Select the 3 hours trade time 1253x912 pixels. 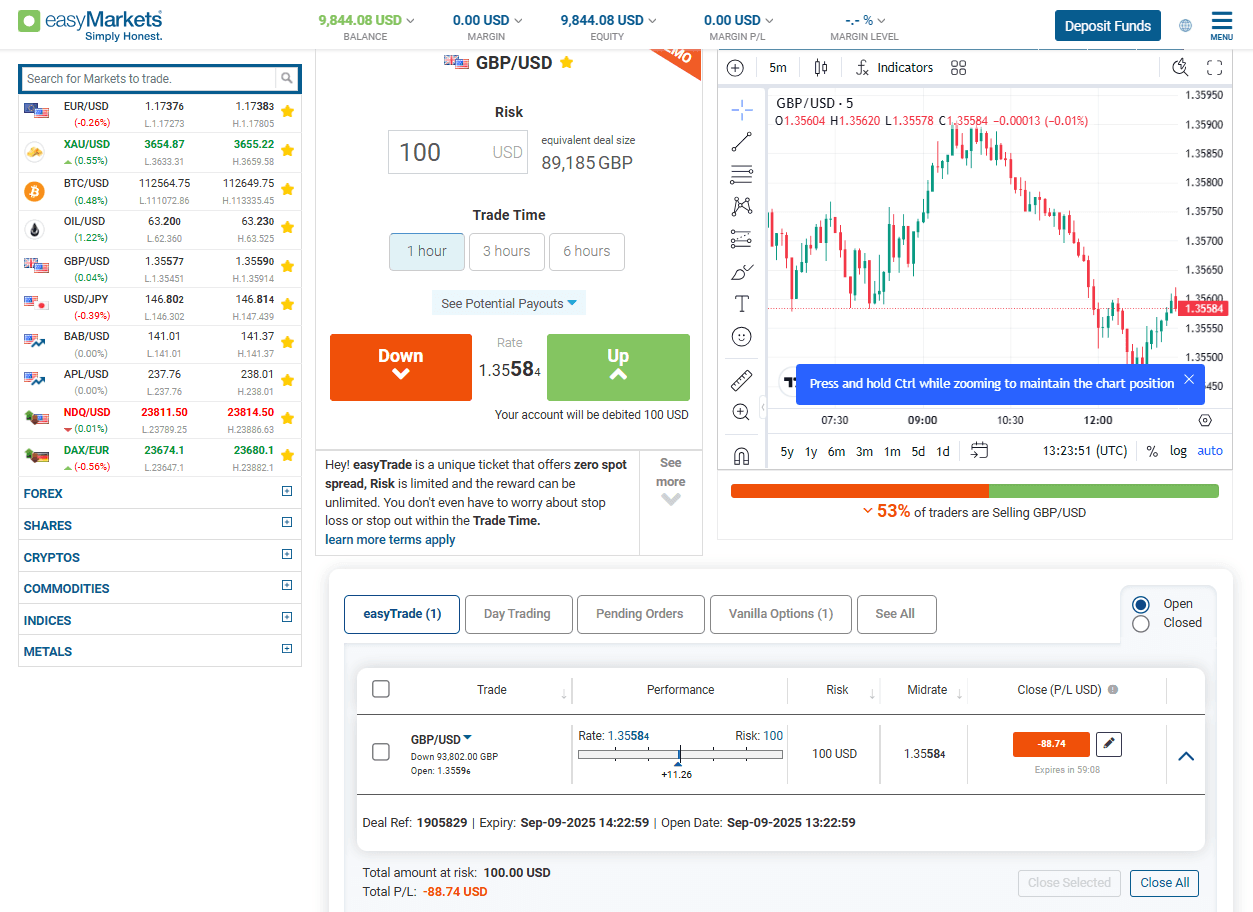click(x=507, y=252)
